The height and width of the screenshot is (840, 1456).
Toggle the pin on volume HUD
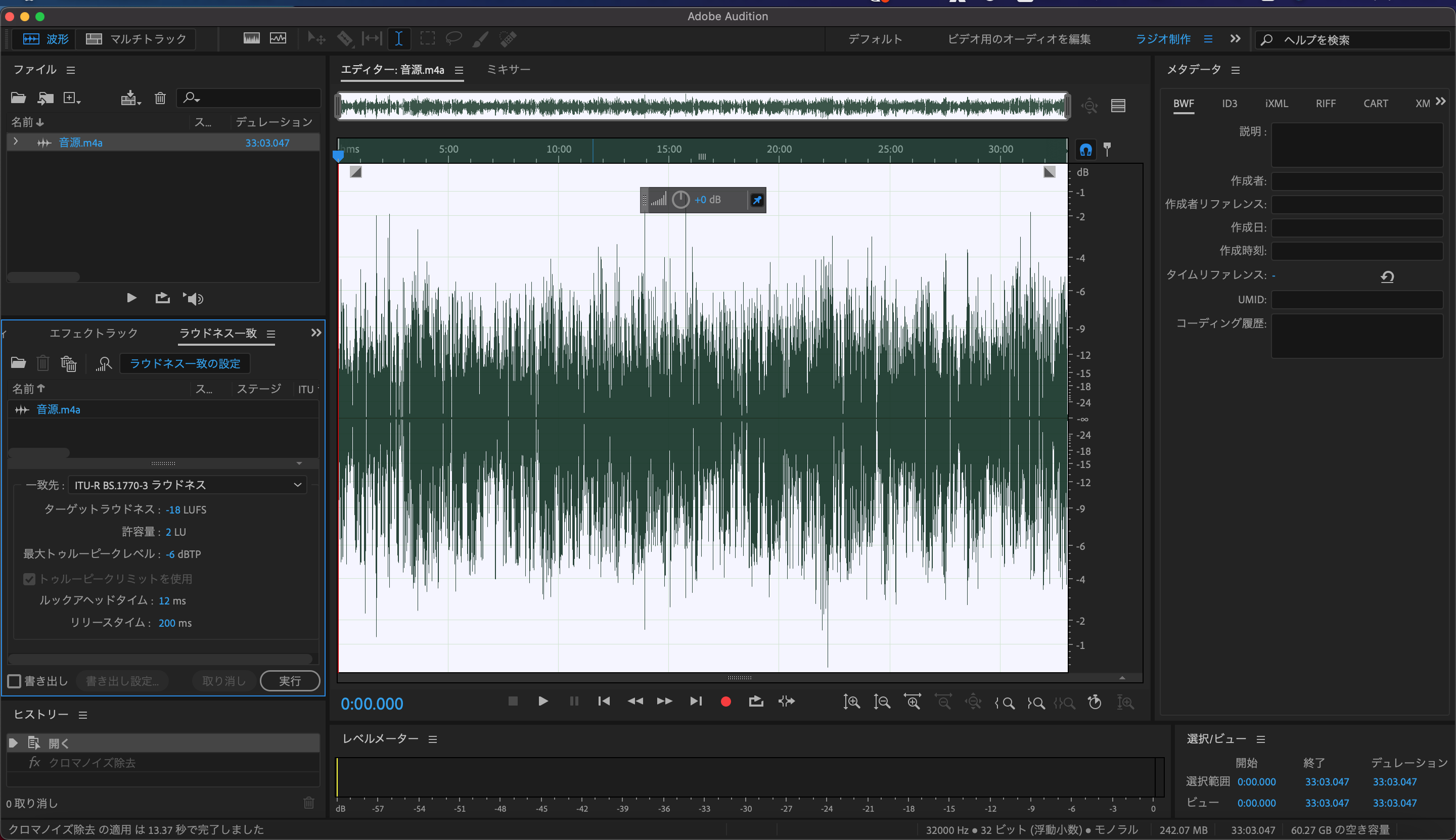757,200
